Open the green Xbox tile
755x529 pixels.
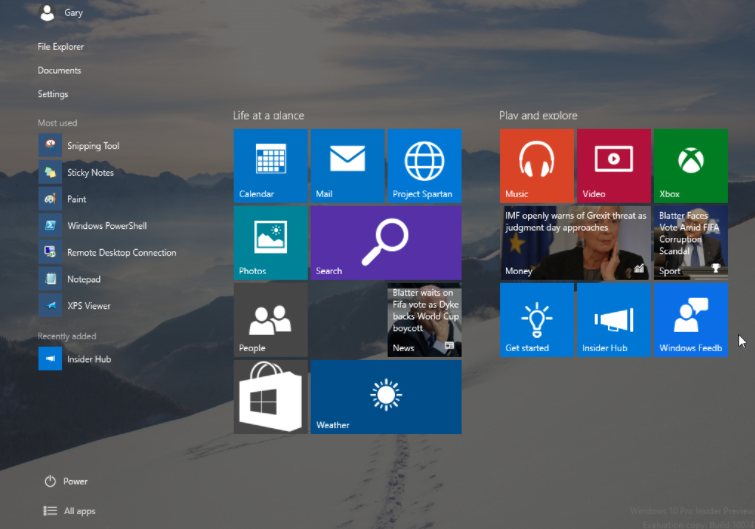tap(690, 166)
